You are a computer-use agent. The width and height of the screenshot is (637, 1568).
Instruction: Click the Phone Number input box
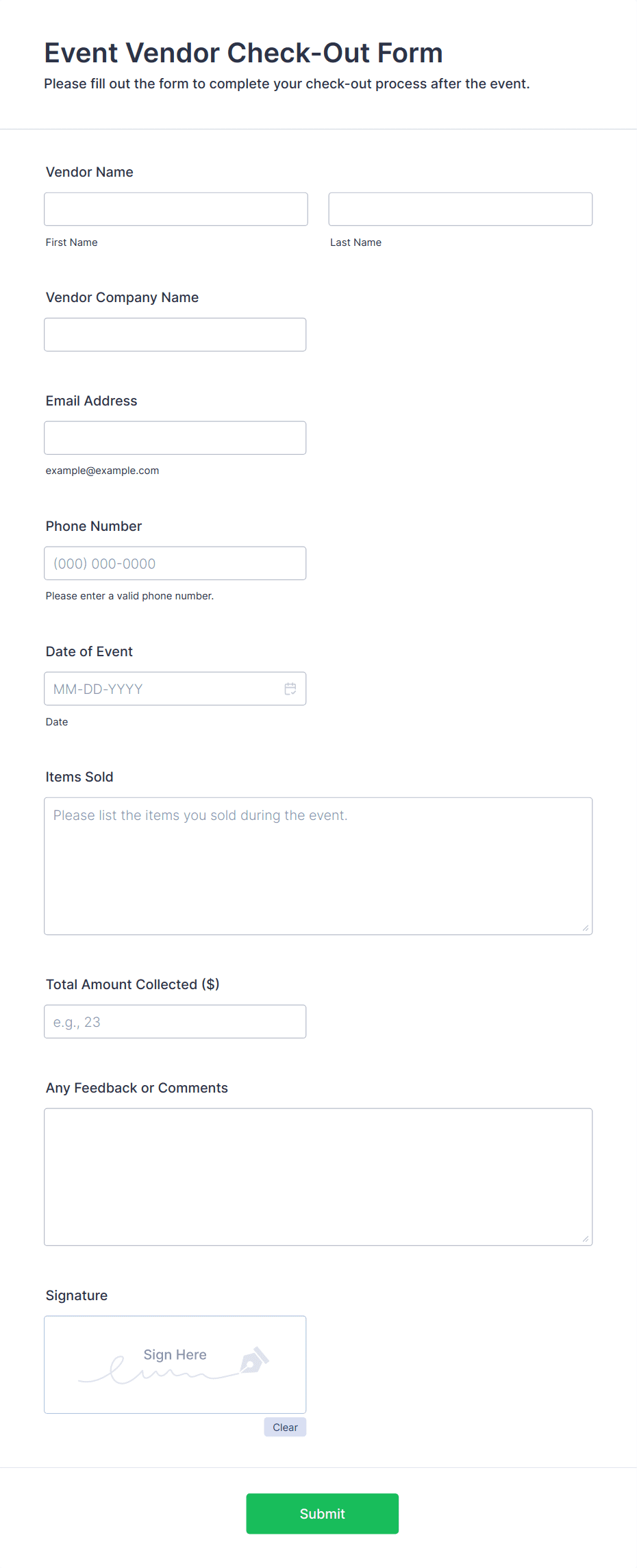[x=175, y=563]
